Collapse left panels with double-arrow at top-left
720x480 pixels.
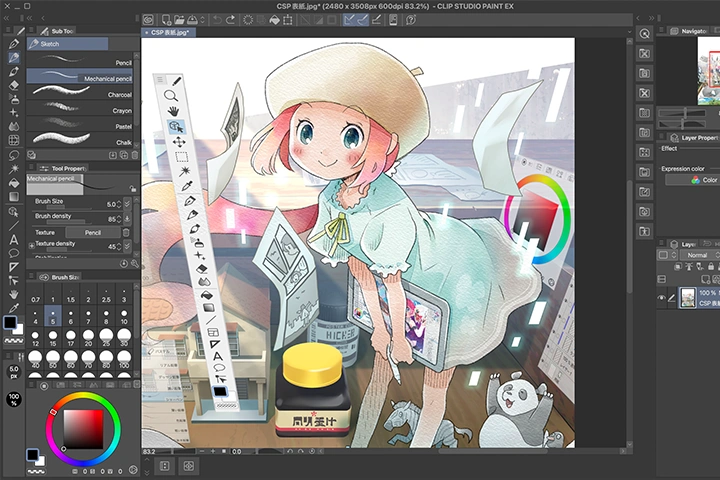(x=6, y=18)
